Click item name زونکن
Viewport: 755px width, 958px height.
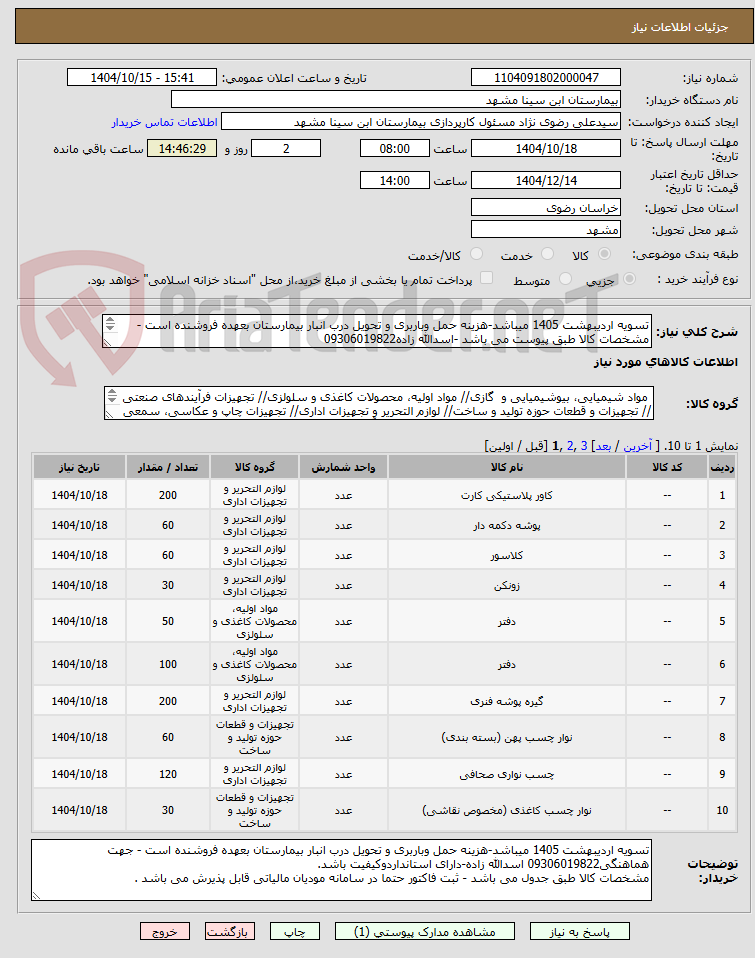506,585
